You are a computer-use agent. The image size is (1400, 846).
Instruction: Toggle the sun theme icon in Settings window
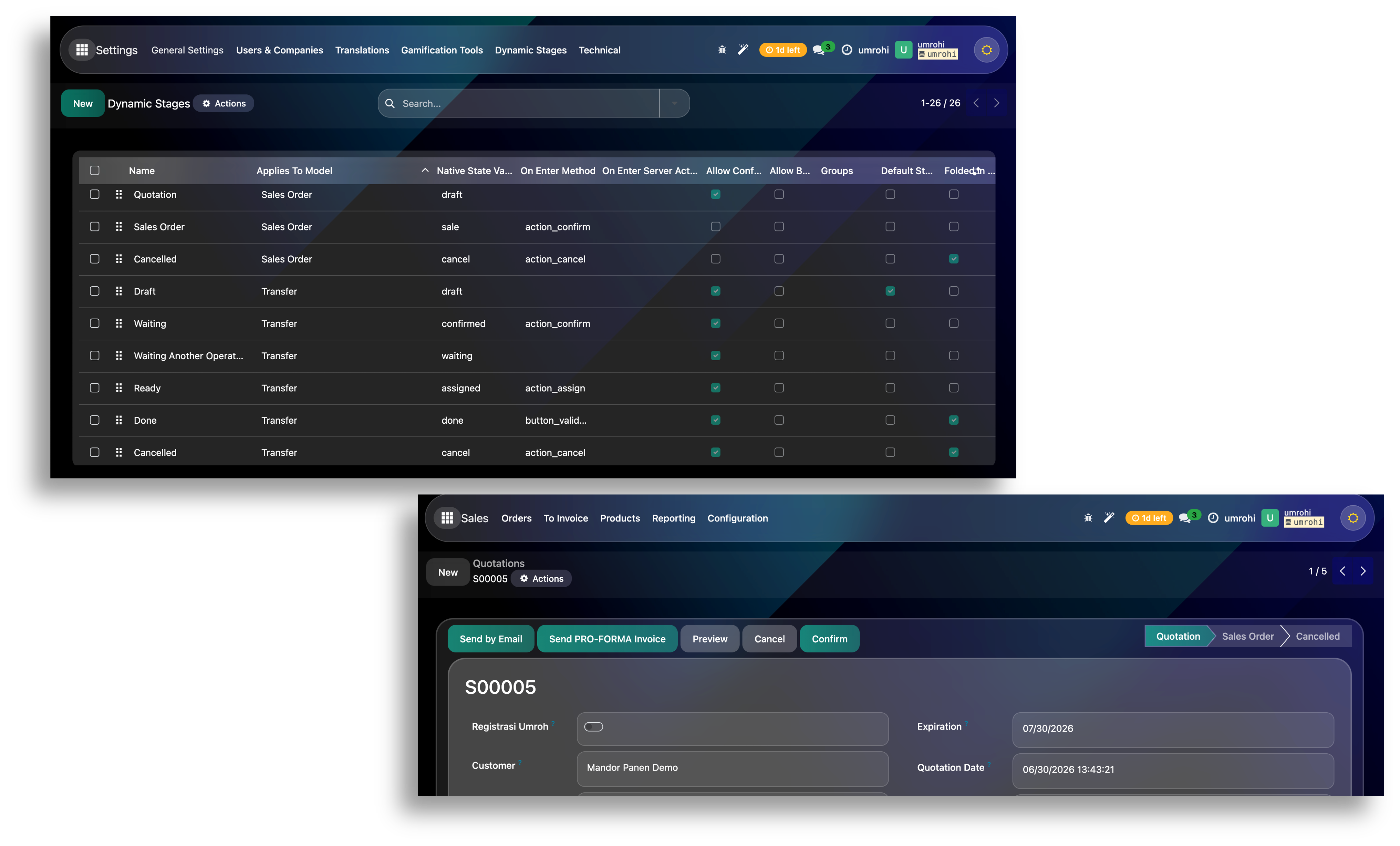click(987, 50)
